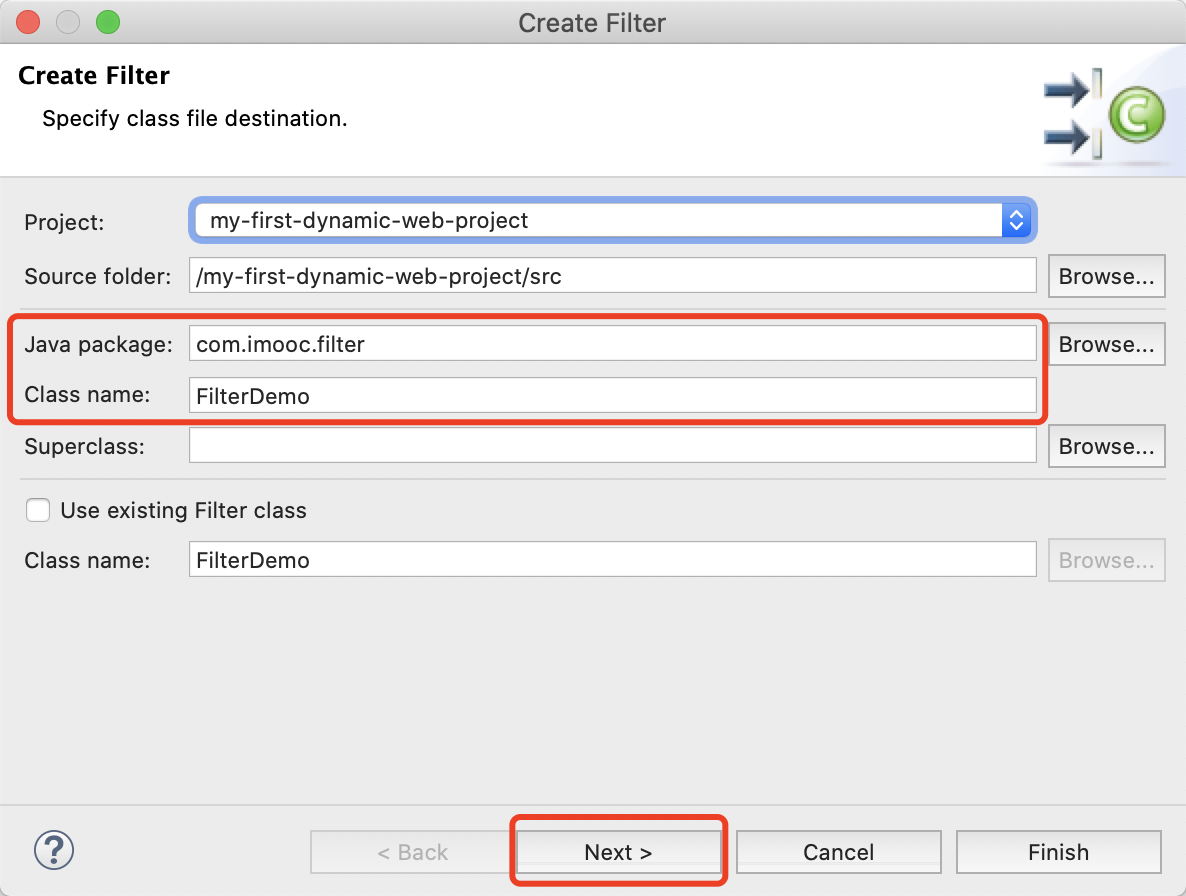Close the Create Filter dialog window
Image resolution: width=1186 pixels, height=896 pixels.
pyautogui.click(x=28, y=21)
